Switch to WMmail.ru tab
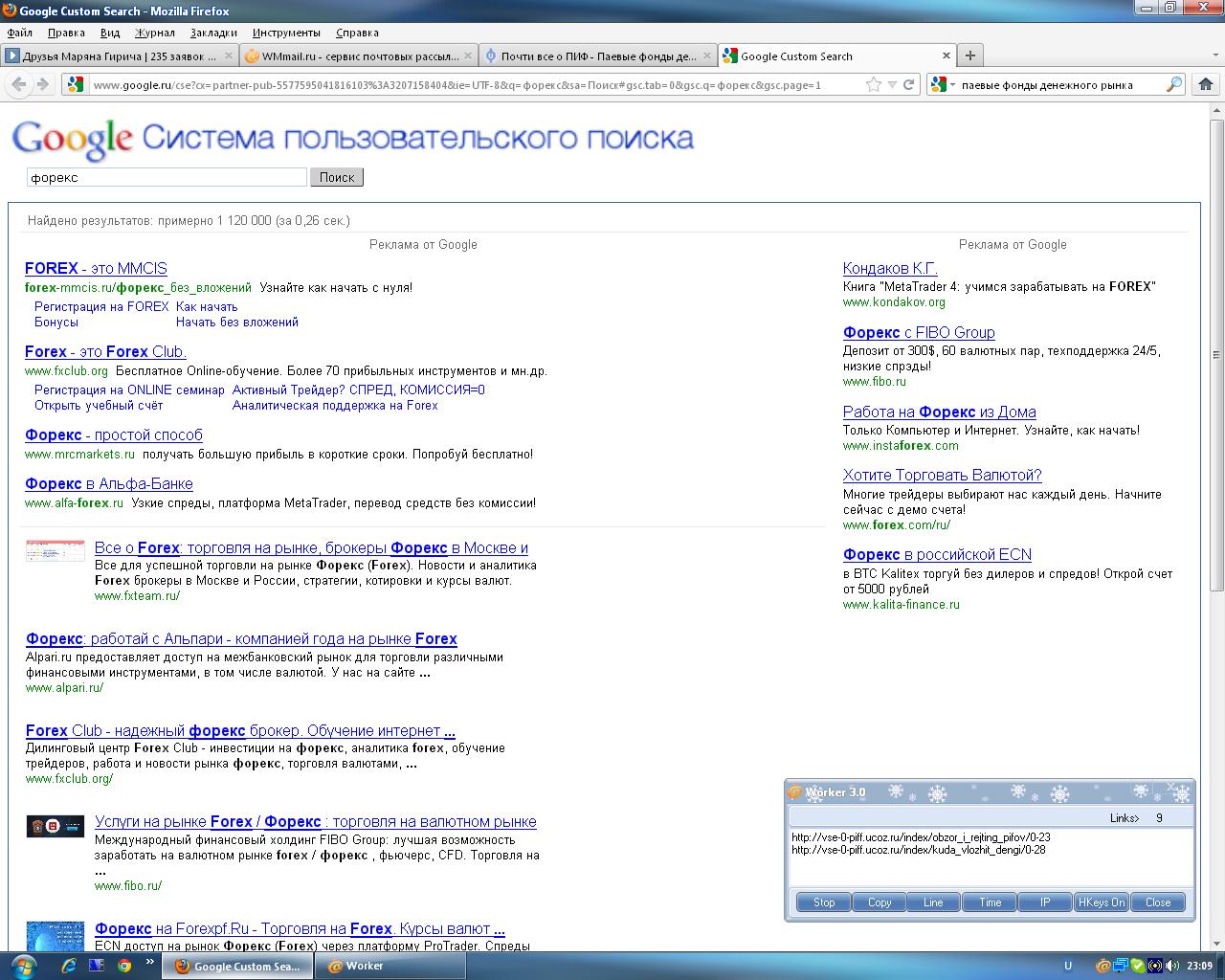The width and height of the screenshot is (1225, 980). (x=357, y=56)
